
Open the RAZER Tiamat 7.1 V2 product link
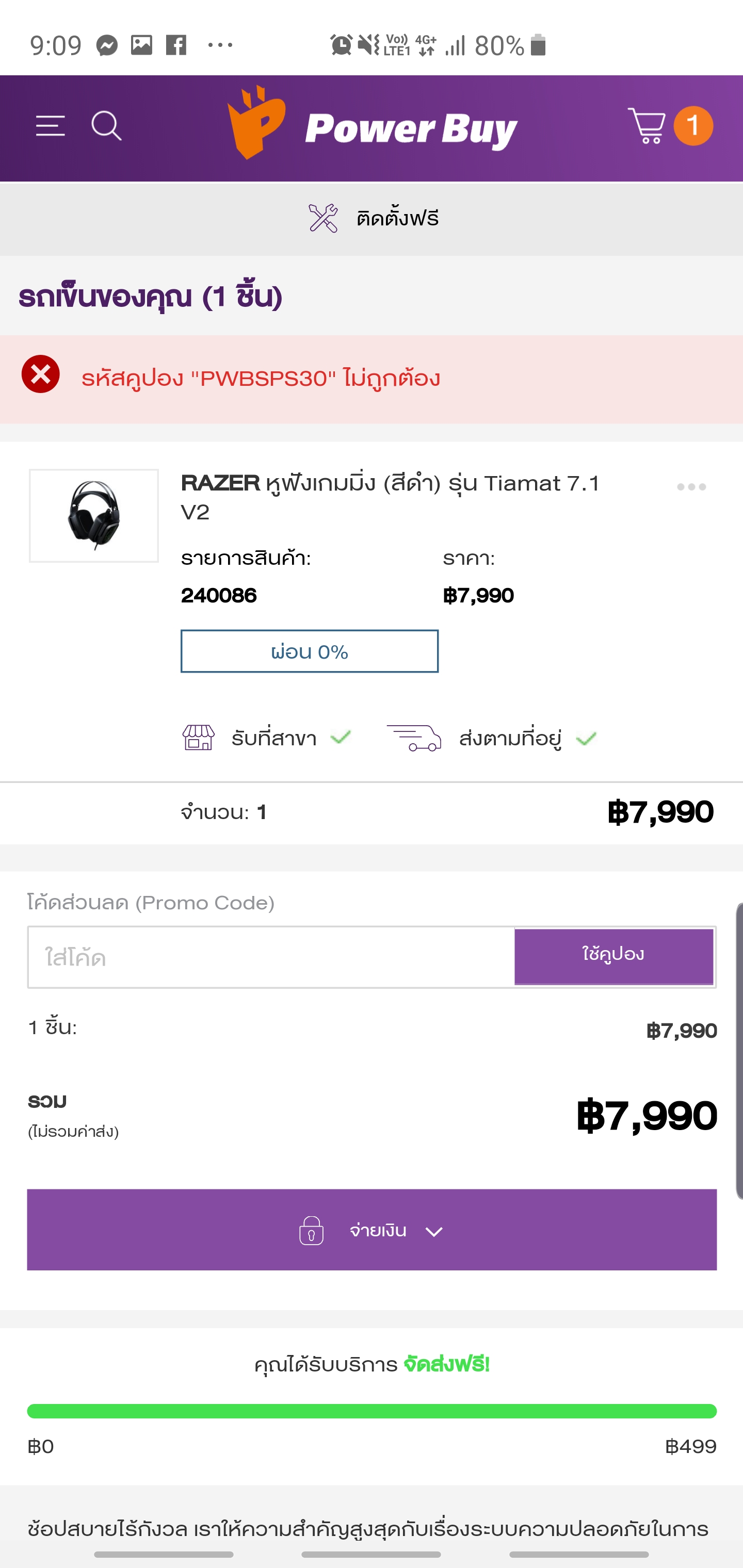[391, 497]
